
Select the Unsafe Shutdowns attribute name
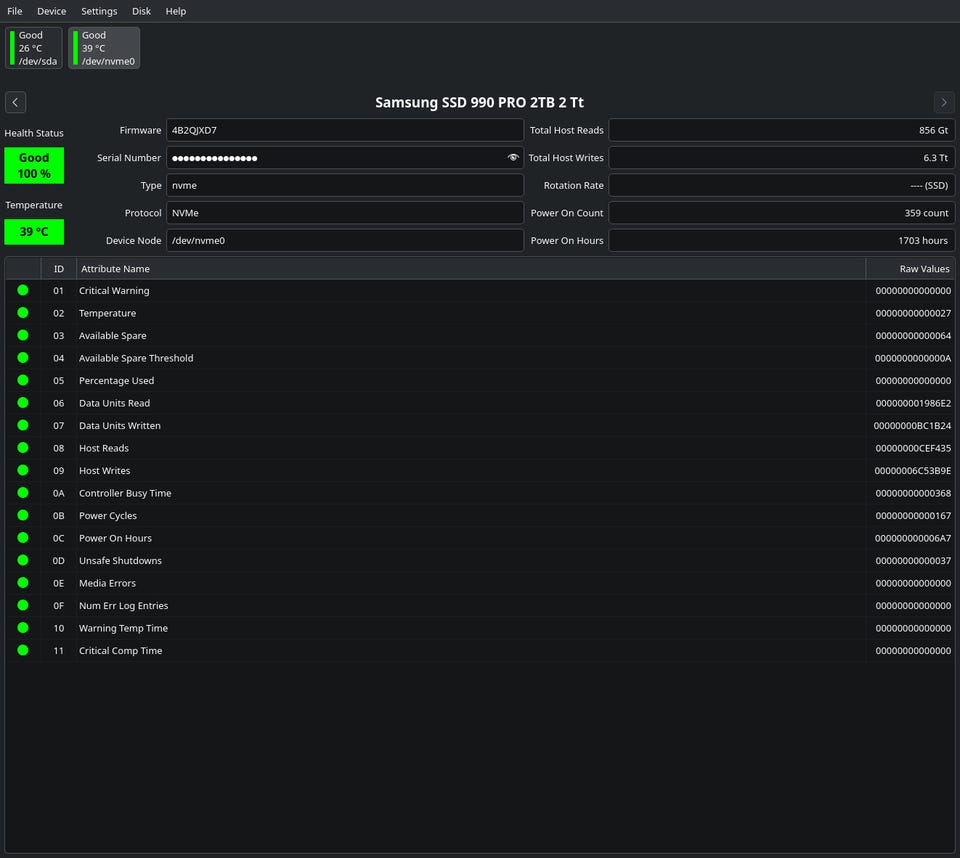tap(121, 560)
